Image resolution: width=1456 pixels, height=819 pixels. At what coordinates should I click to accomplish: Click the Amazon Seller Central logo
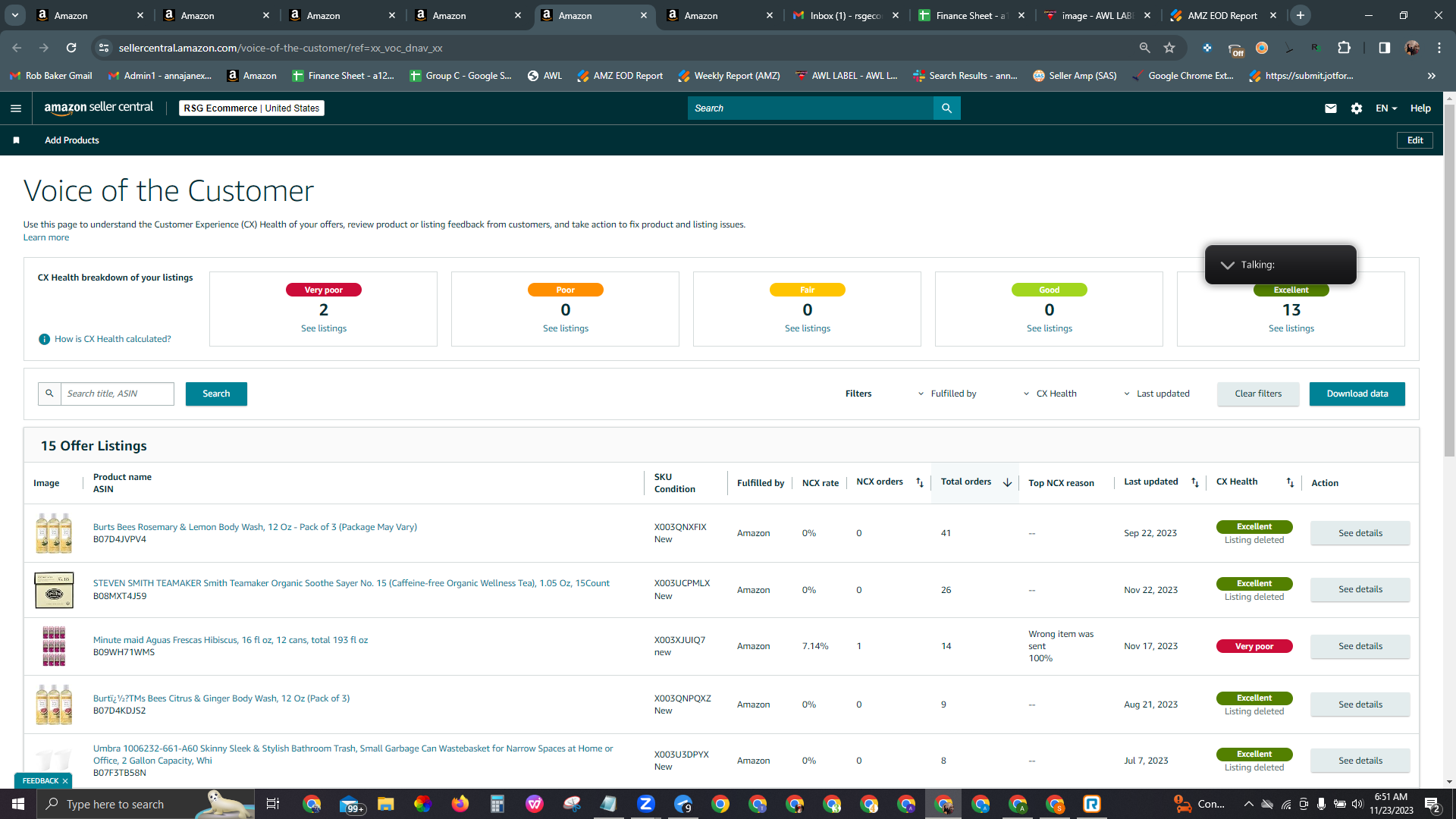tap(99, 108)
